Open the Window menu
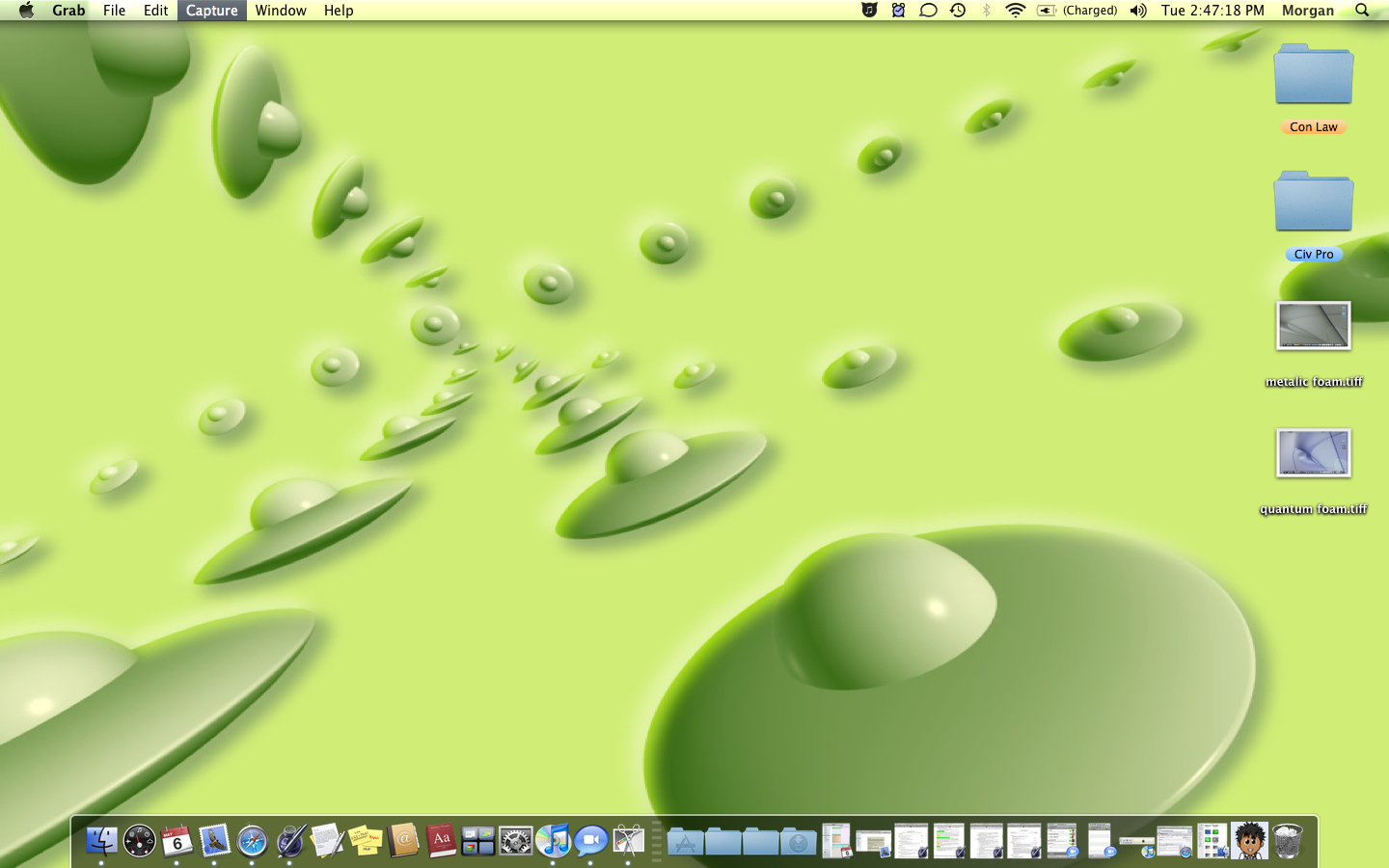Screen dimensions: 1389x868 pyautogui.click(x=281, y=11)
